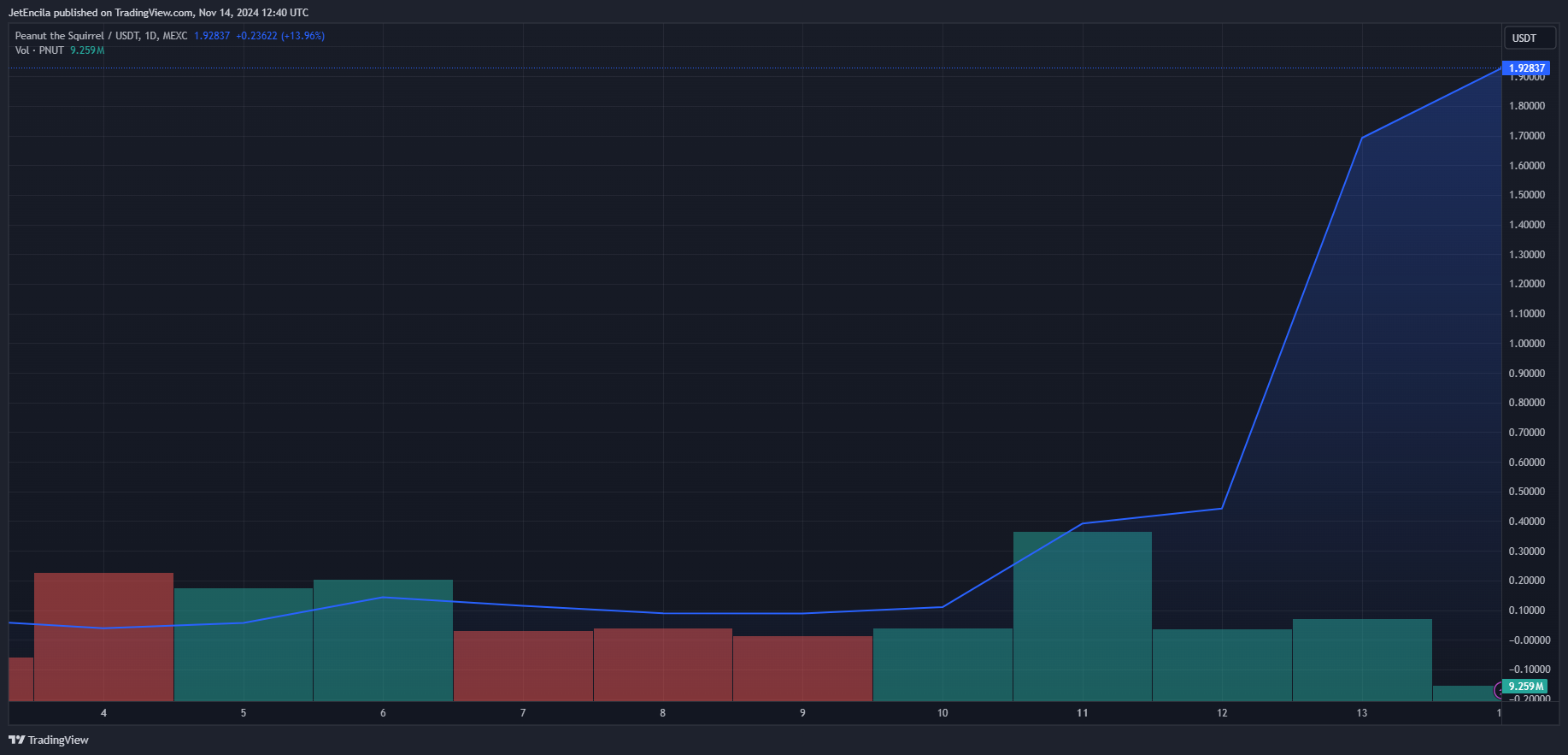Click the blue 1.92837 price label

click(x=1526, y=68)
